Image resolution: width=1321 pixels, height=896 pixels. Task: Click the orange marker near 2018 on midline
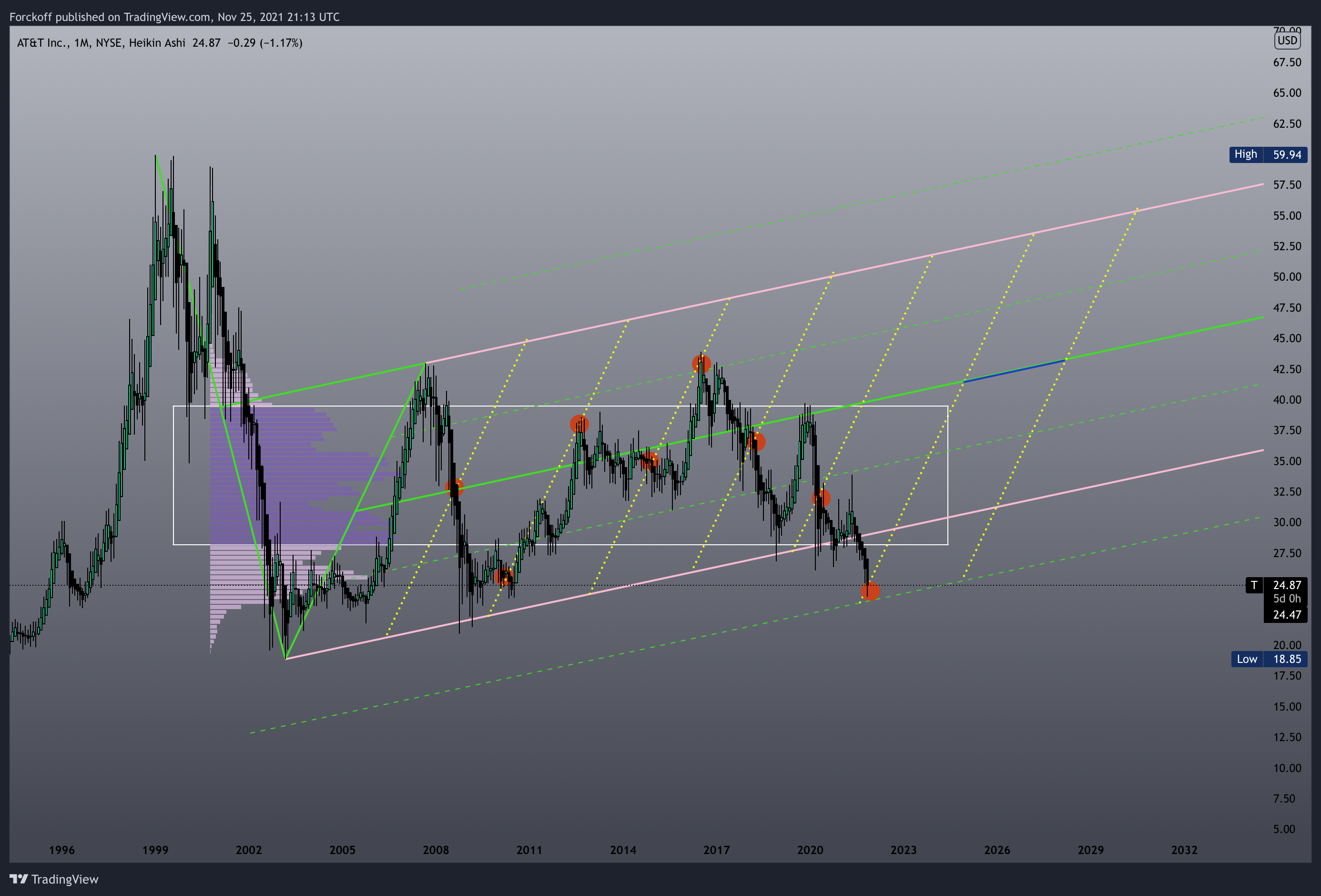tap(756, 442)
